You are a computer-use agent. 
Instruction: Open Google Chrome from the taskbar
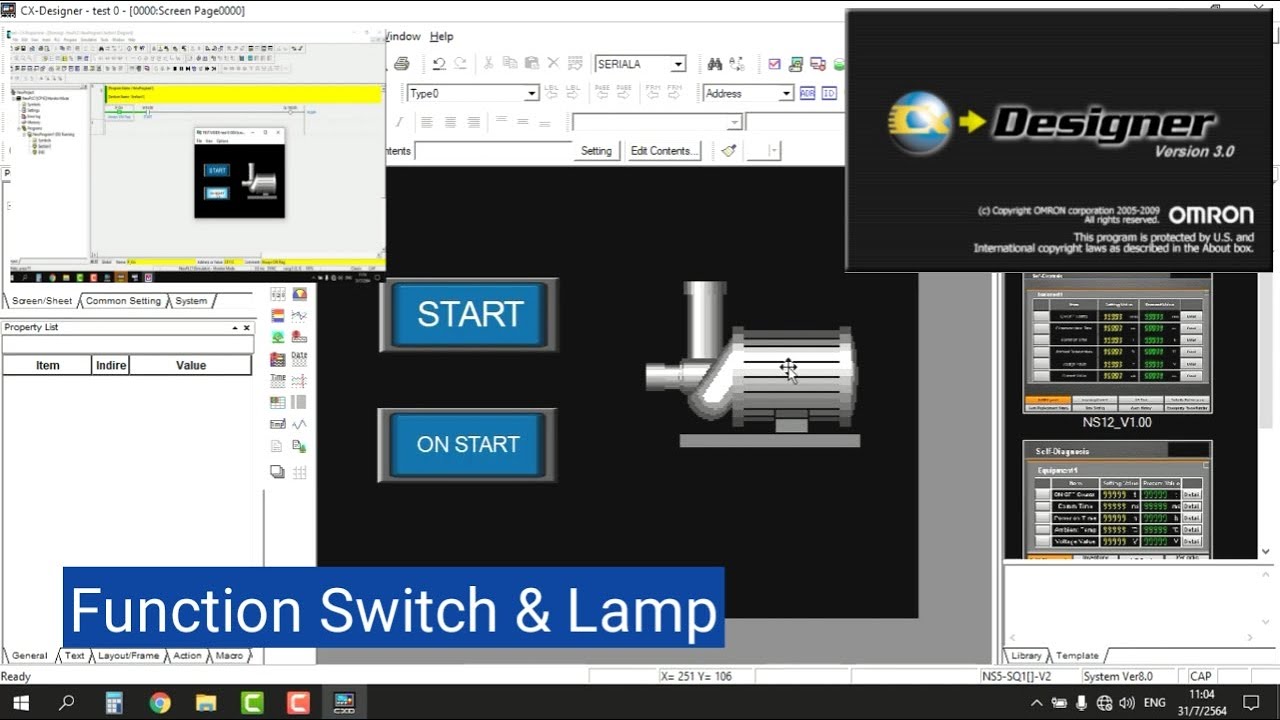click(x=160, y=703)
